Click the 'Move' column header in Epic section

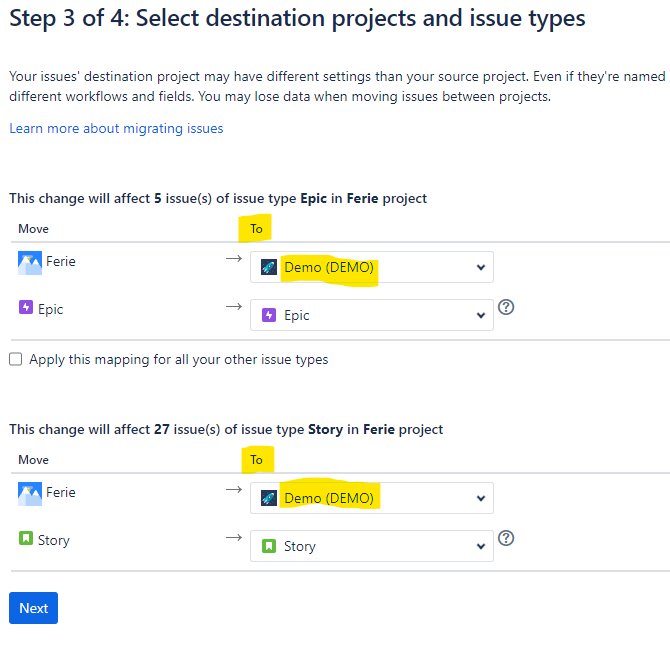point(33,229)
